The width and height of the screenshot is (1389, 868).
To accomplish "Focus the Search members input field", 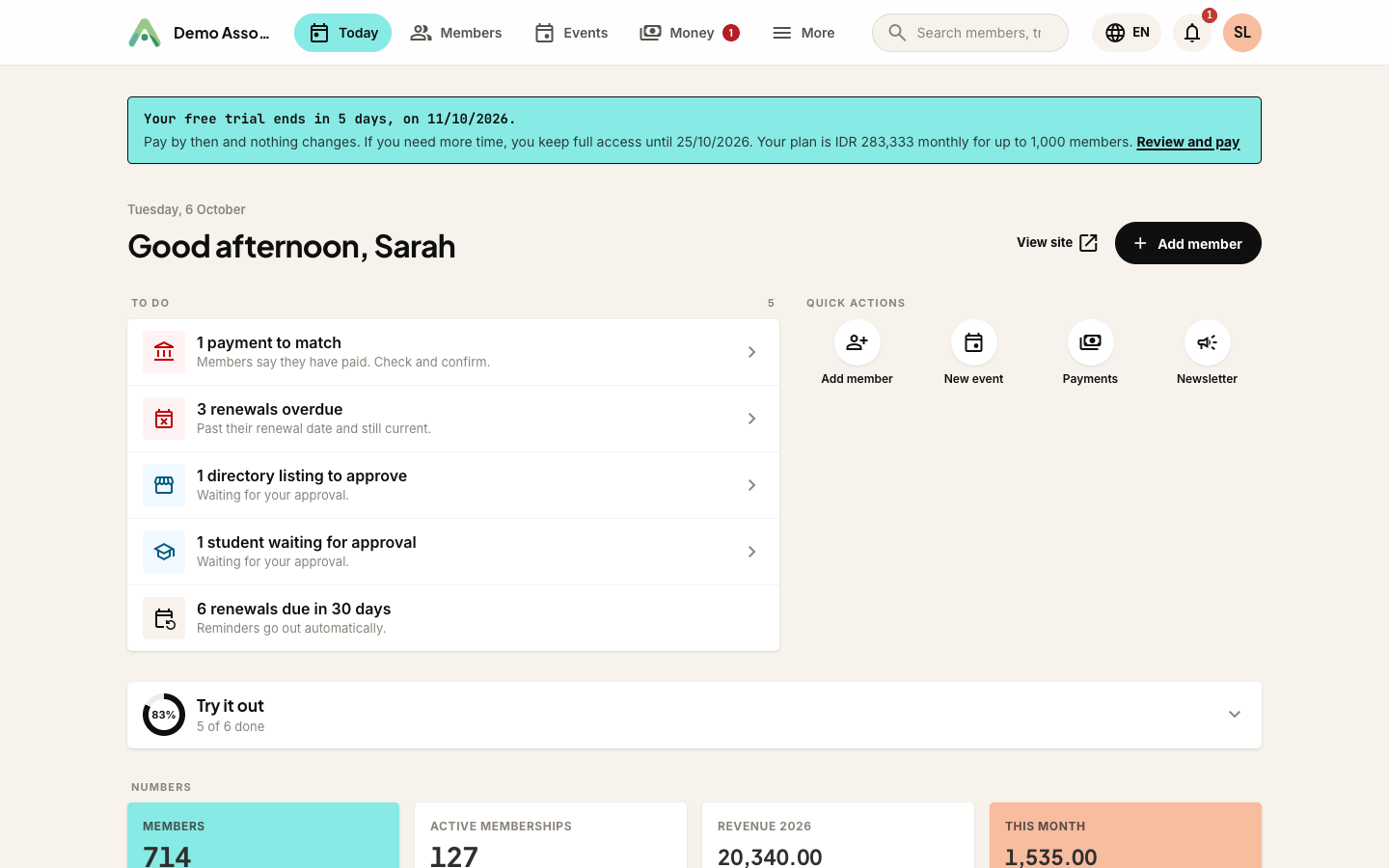I will pyautogui.click(x=970, y=33).
